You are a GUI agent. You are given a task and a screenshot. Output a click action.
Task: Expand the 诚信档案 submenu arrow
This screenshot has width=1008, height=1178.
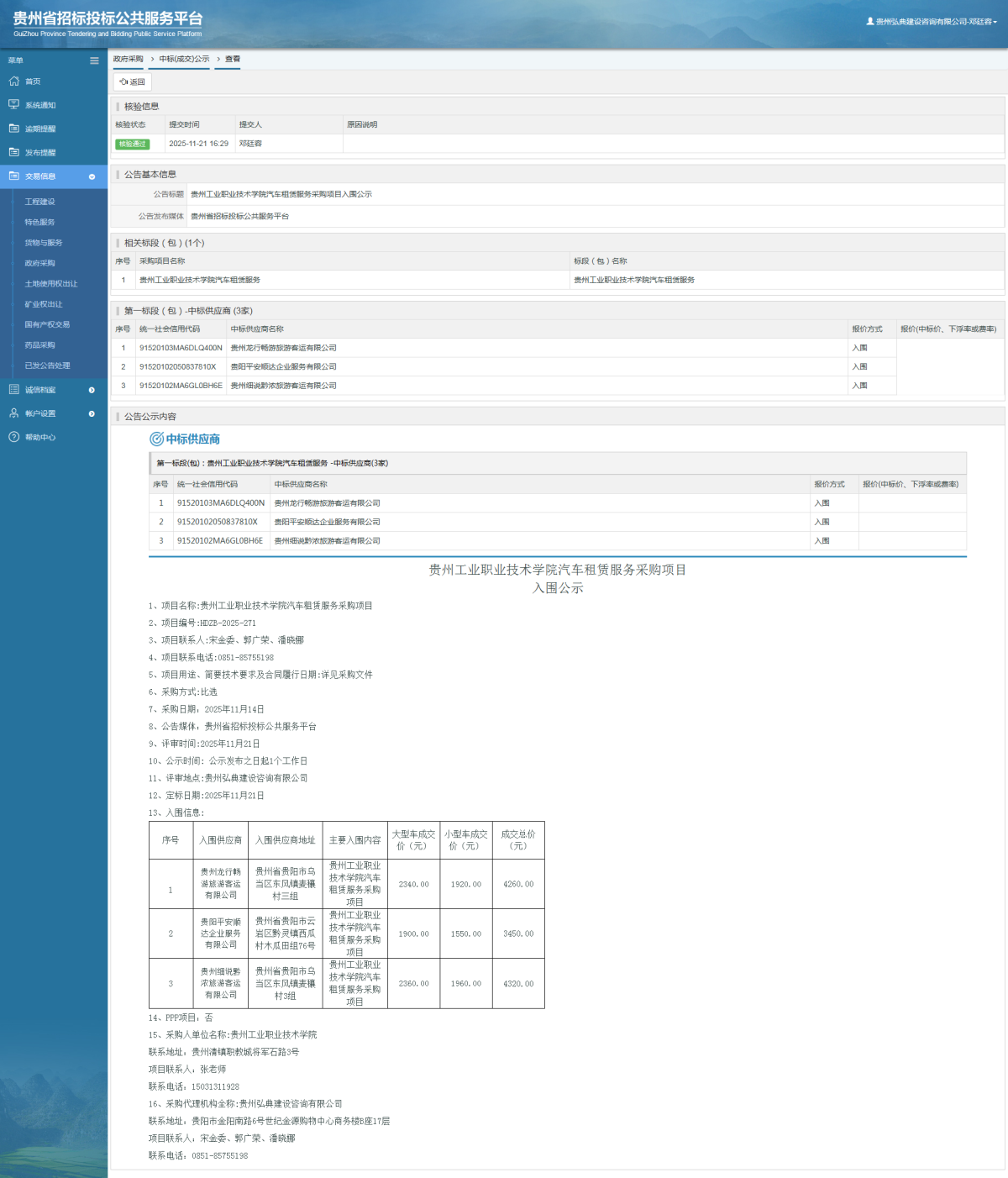pos(92,390)
